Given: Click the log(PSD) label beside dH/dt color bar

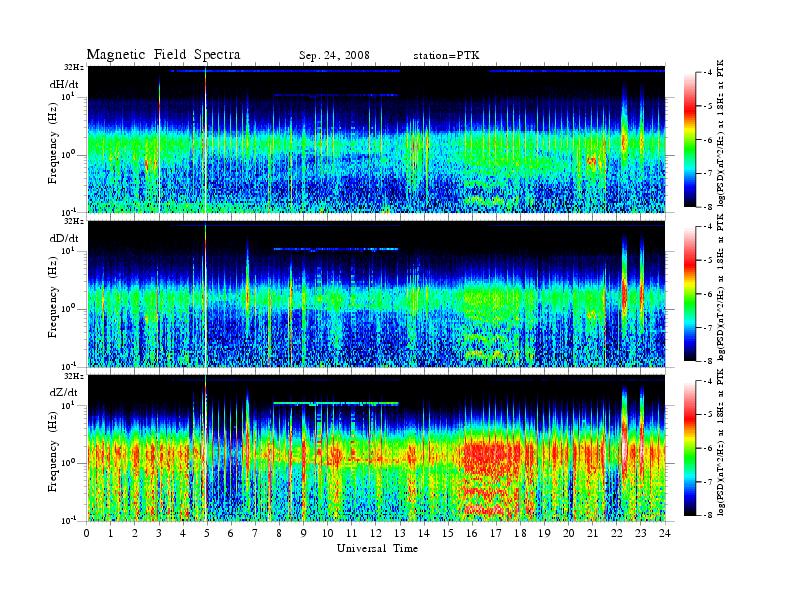Looking at the screenshot, I should pyautogui.click(x=721, y=133).
